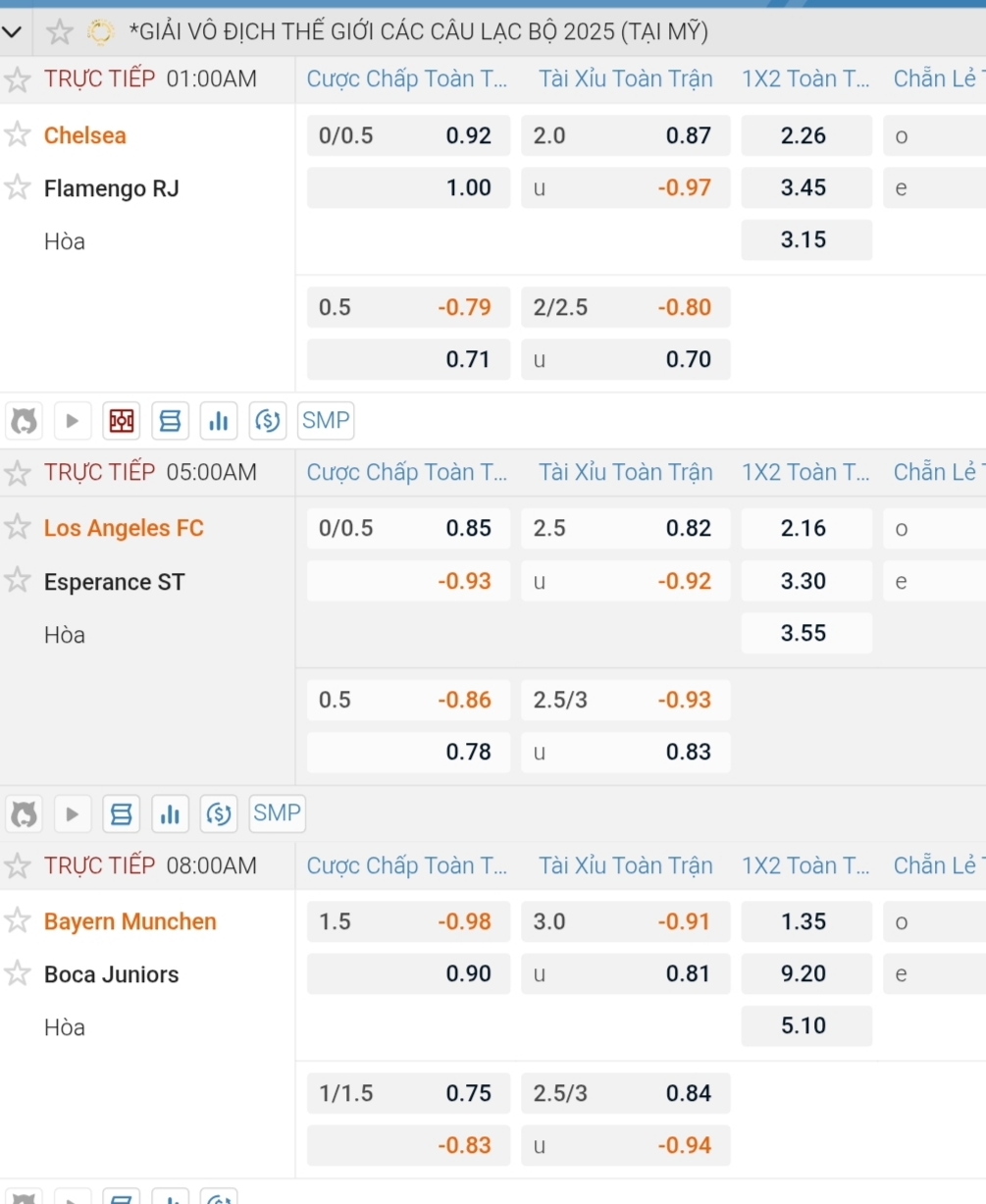Open statistics bar chart for Chelsea match
Viewport: 986px width, 1204px height.
click(219, 421)
